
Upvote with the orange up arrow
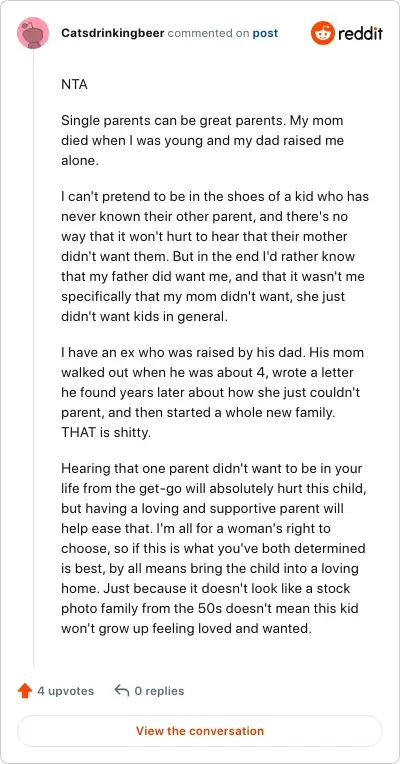24,690
